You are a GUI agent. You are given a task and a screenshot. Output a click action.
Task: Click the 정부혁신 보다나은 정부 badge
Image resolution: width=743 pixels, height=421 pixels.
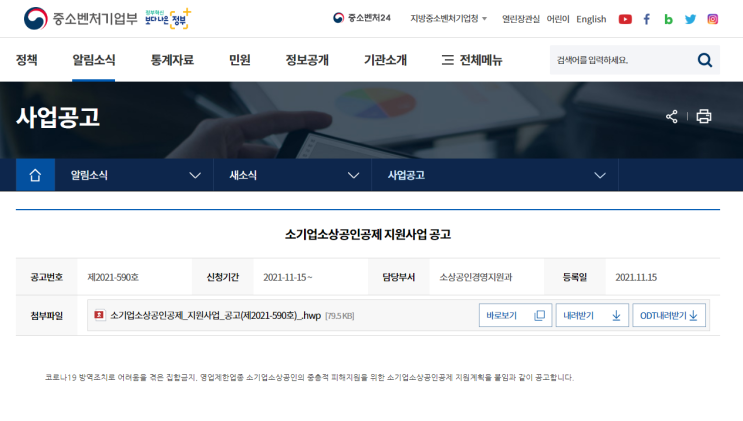[x=168, y=18]
